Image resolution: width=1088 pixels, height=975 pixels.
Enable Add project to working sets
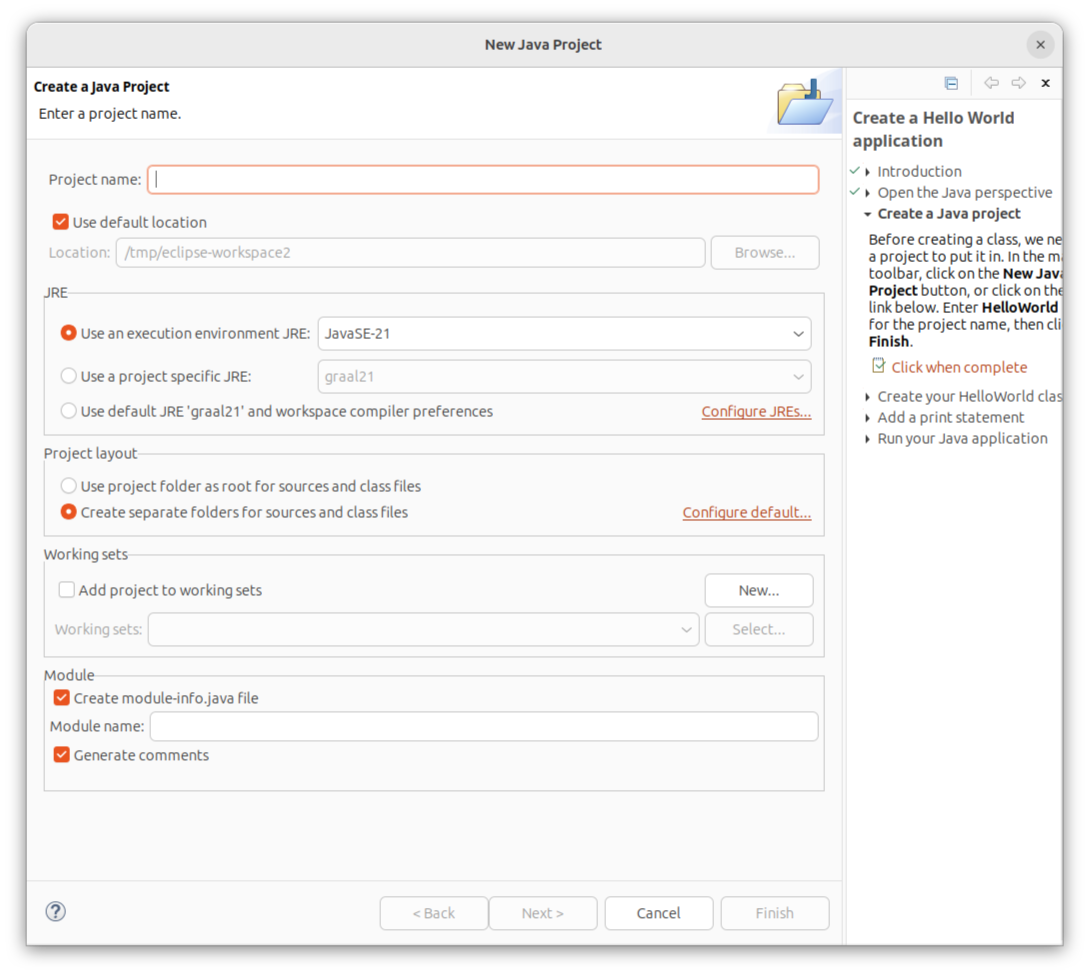click(67, 590)
